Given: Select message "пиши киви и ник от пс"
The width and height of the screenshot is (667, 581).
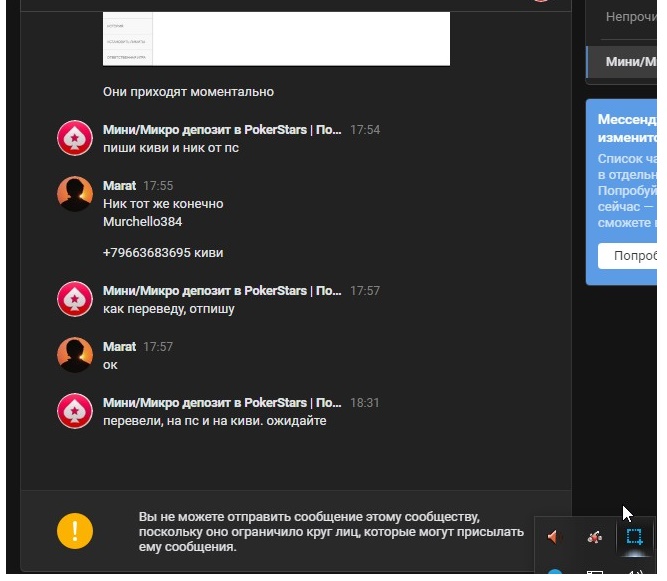Looking at the screenshot, I should (171, 148).
